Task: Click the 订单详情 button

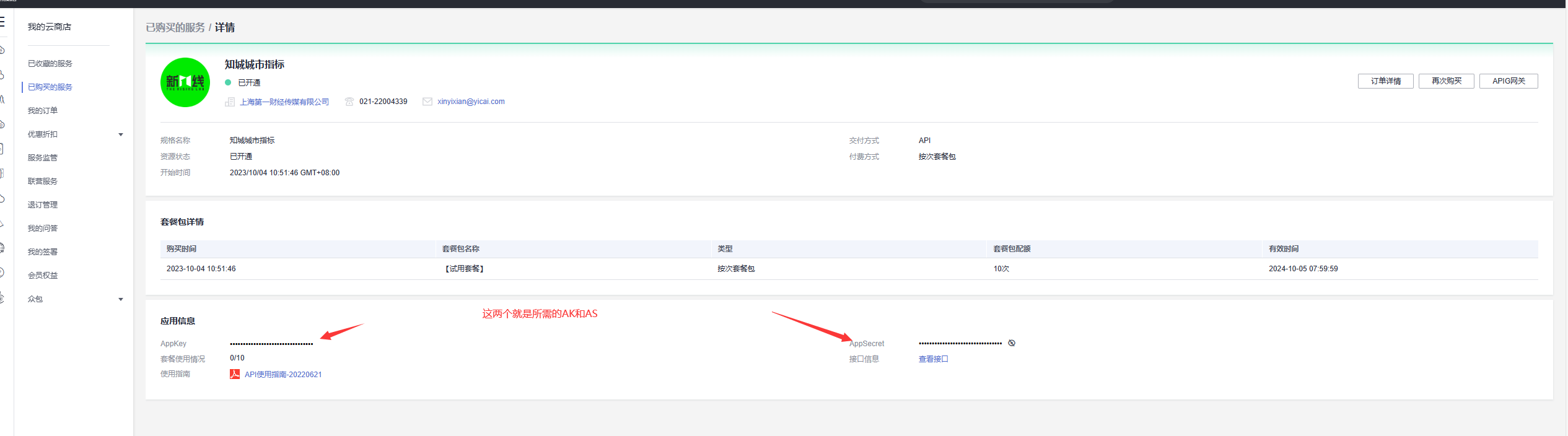Action: (1386, 81)
